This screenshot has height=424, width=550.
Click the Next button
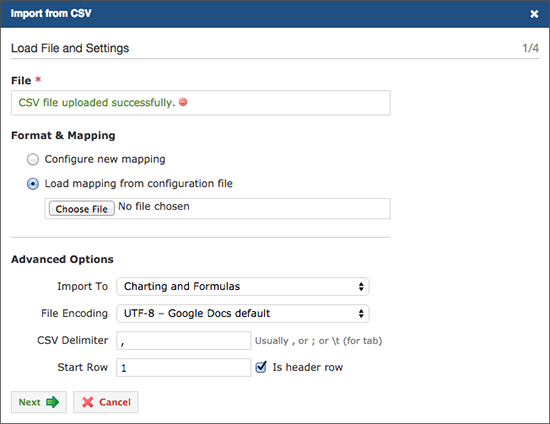pyautogui.click(x=39, y=402)
